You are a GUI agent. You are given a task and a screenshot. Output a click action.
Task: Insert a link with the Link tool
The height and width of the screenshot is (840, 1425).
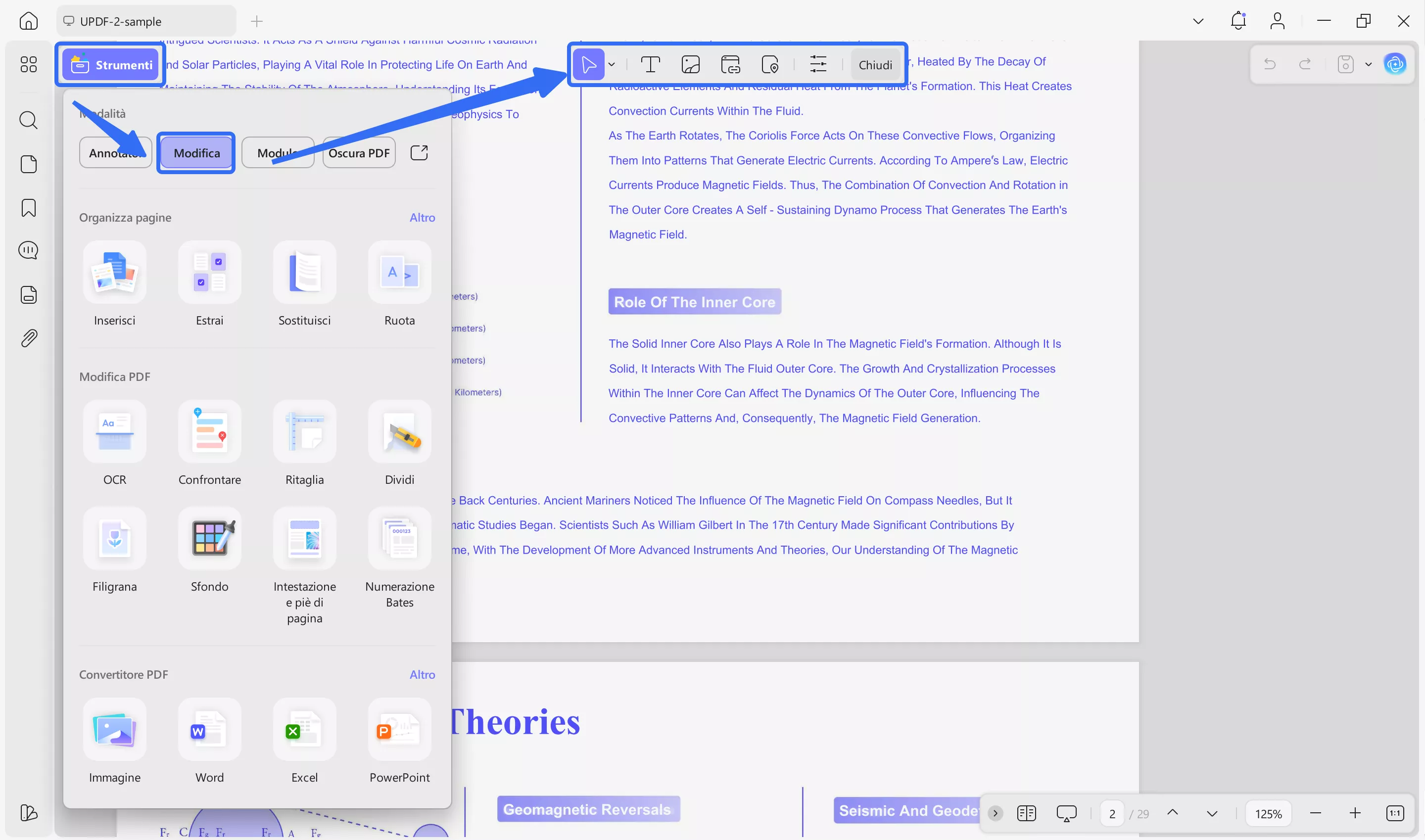(x=730, y=64)
